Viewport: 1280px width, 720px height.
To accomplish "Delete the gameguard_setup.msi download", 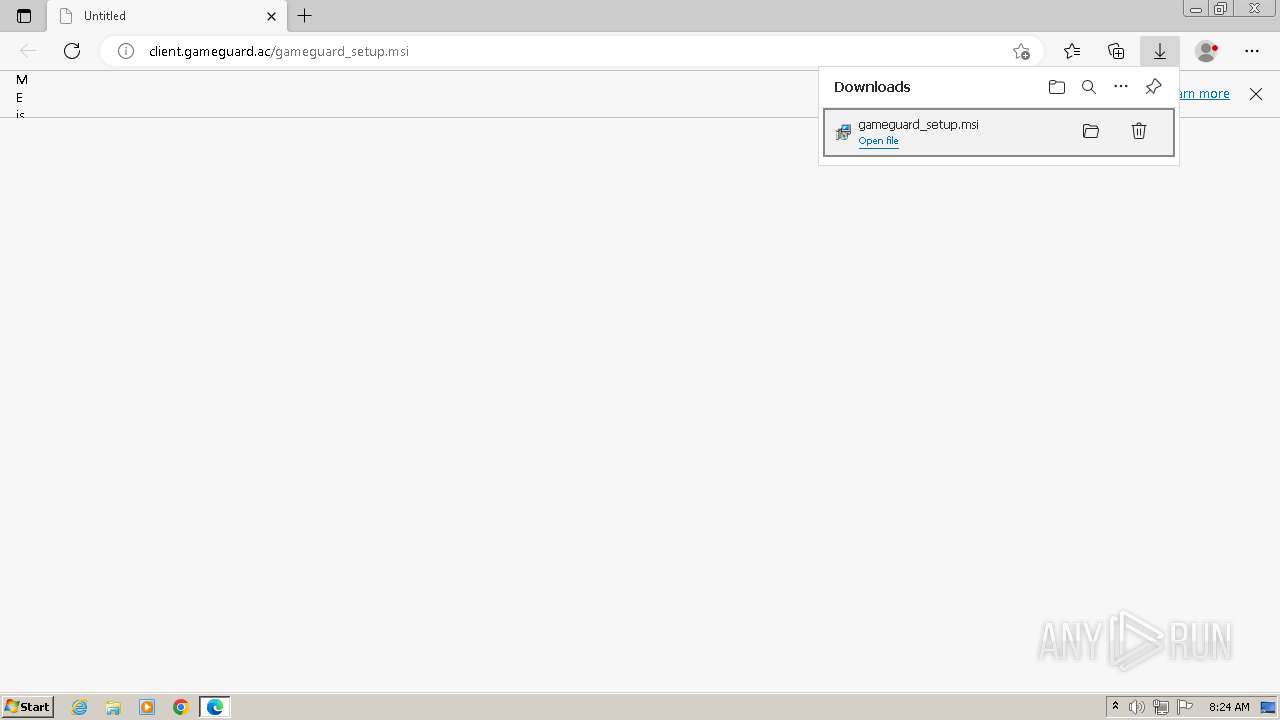I will point(1139,131).
